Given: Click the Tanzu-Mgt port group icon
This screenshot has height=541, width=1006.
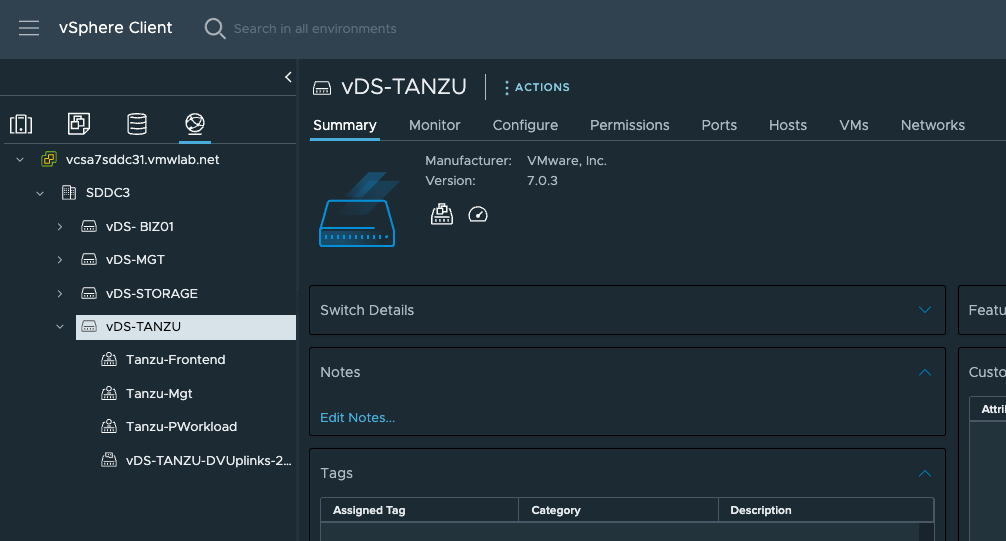Looking at the screenshot, I should click(109, 393).
